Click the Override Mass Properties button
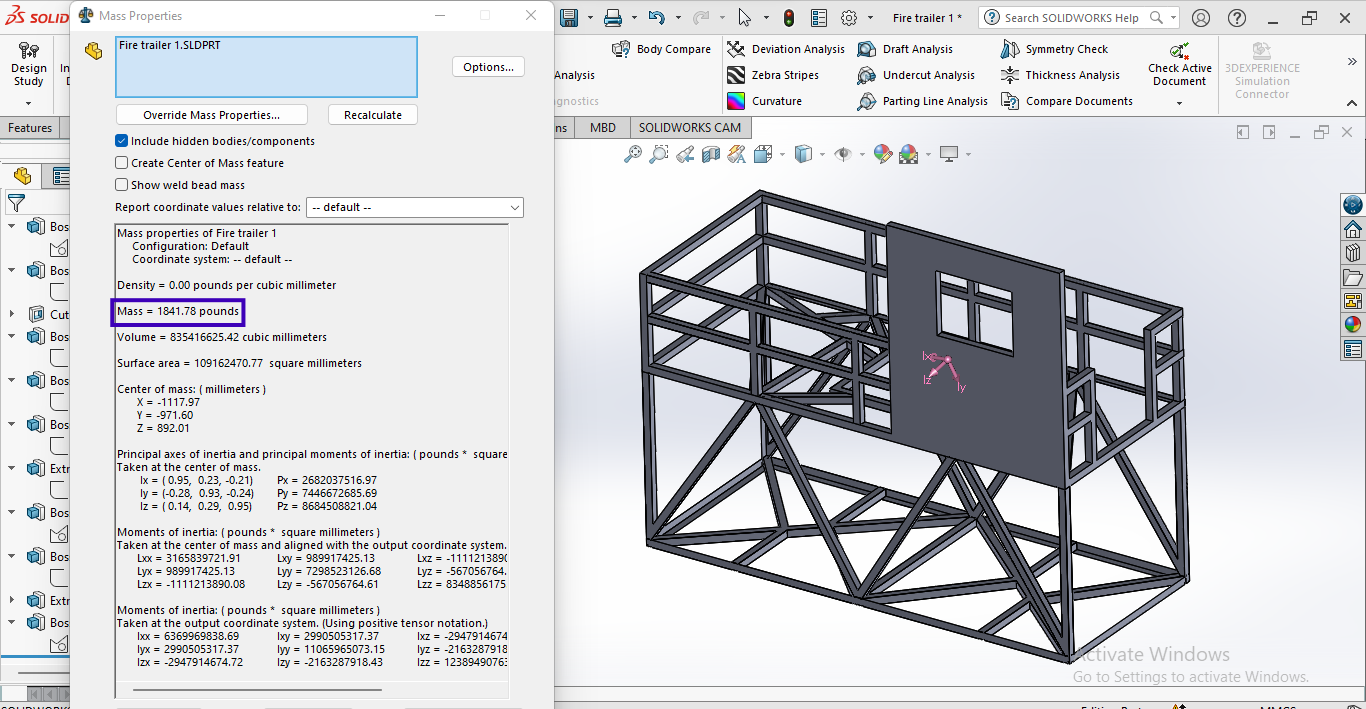1366x709 pixels. click(211, 115)
